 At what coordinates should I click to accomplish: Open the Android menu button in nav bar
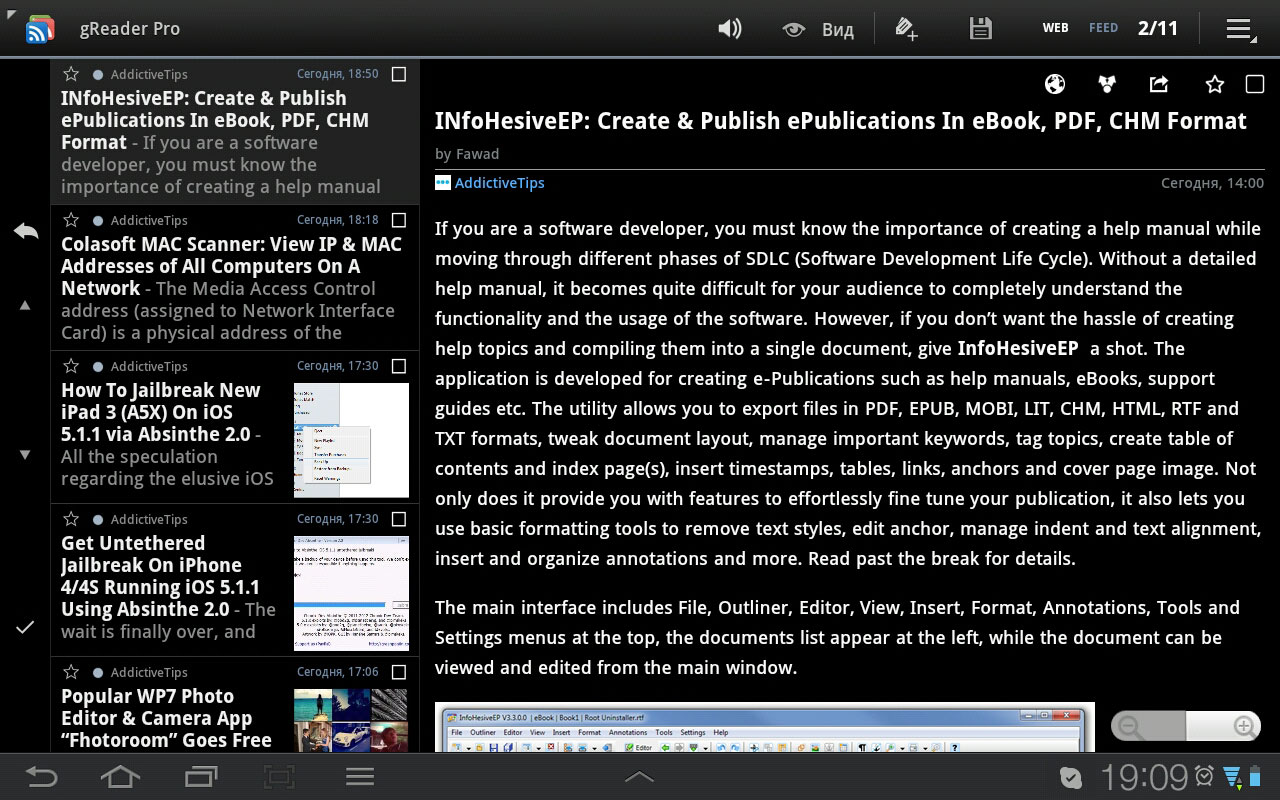pos(360,776)
